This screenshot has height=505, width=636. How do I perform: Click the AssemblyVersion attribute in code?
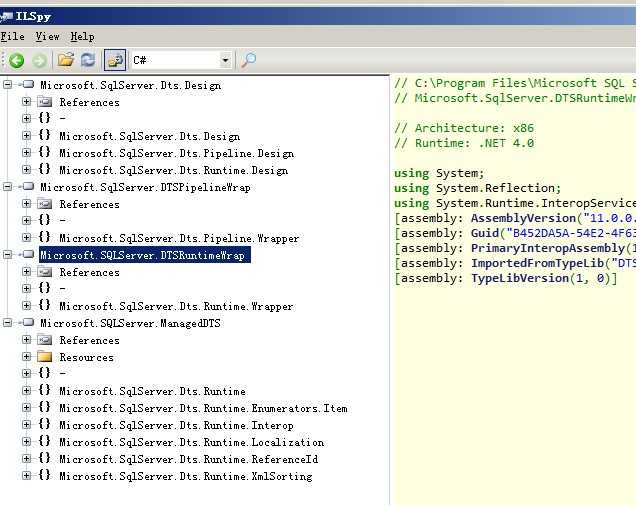tap(523, 218)
